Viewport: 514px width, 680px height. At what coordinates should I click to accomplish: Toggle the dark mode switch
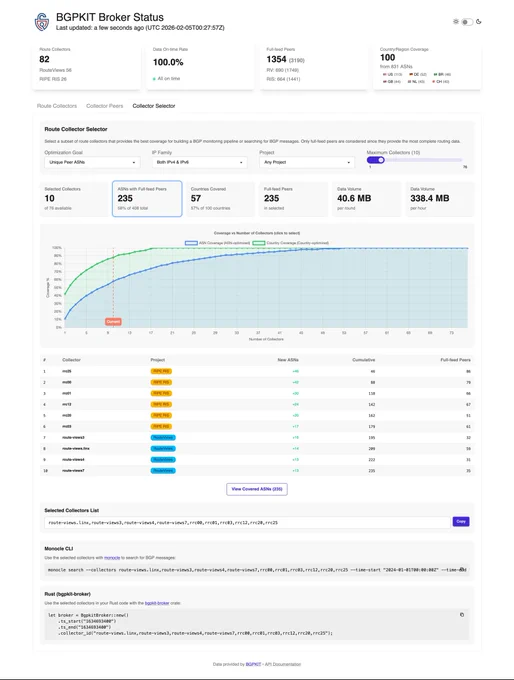pyautogui.click(x=467, y=22)
